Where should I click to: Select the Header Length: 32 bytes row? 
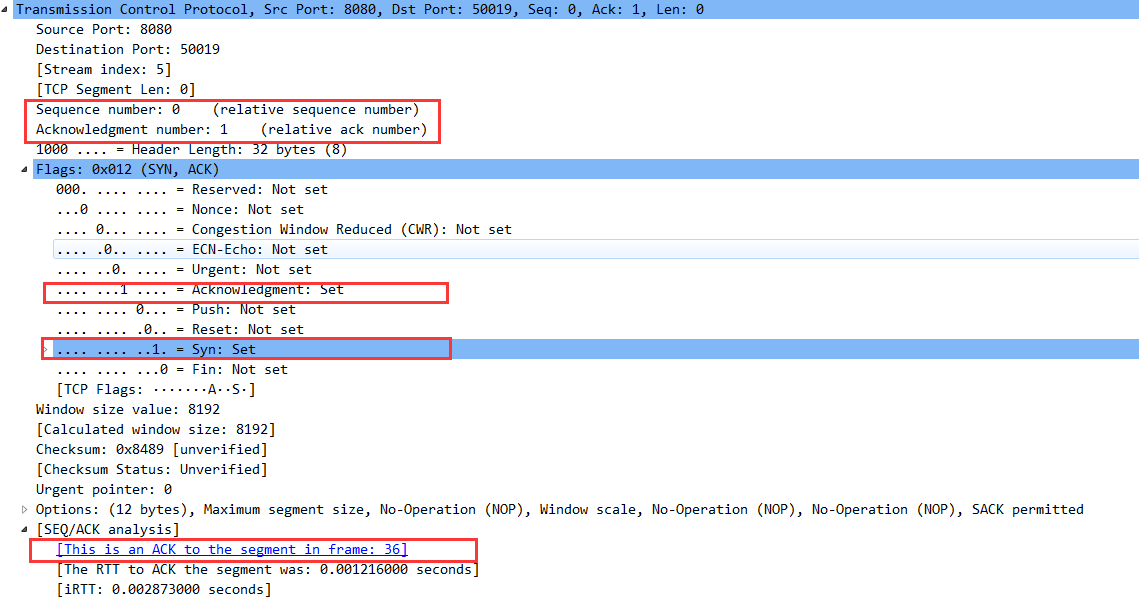[x=192, y=150]
